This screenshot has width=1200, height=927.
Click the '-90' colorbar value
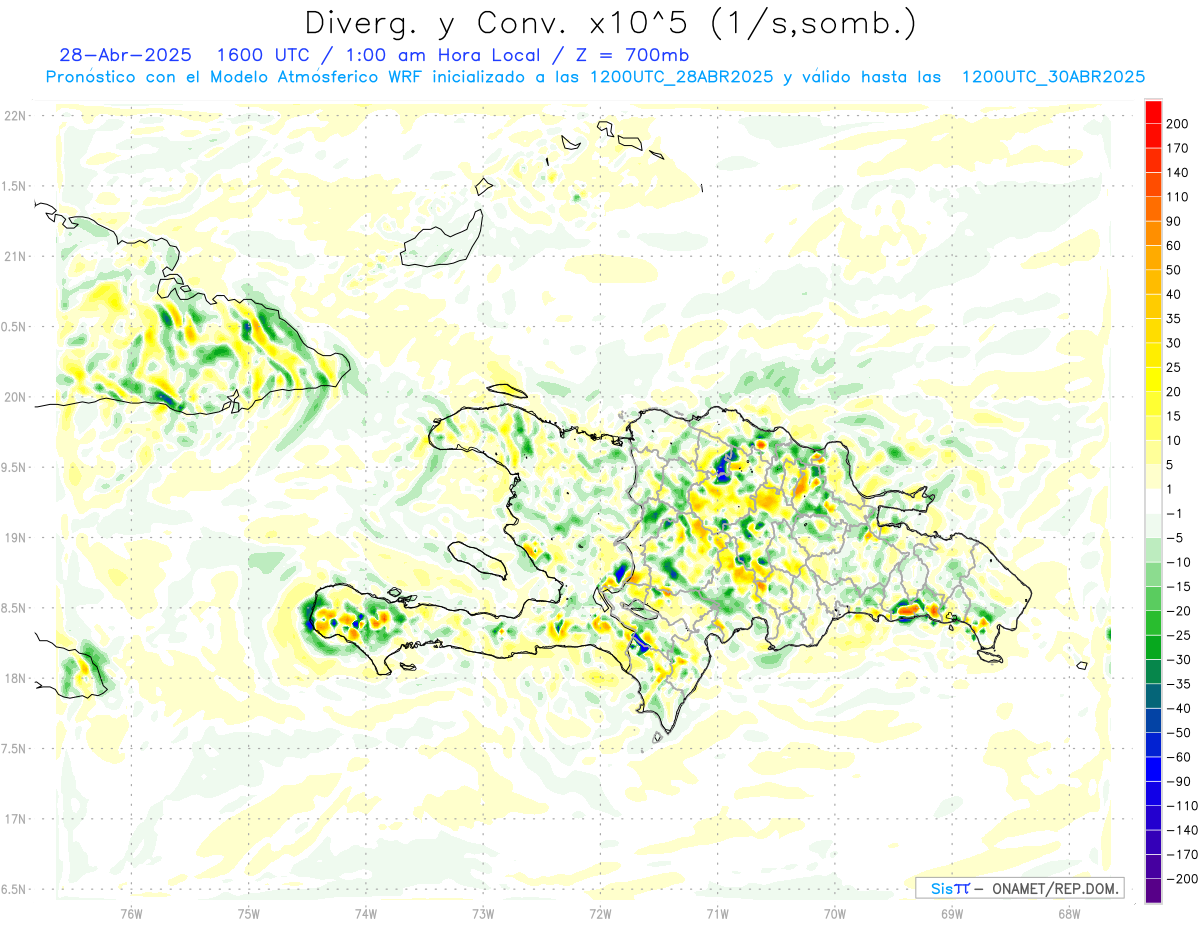pyautogui.click(x=1178, y=781)
